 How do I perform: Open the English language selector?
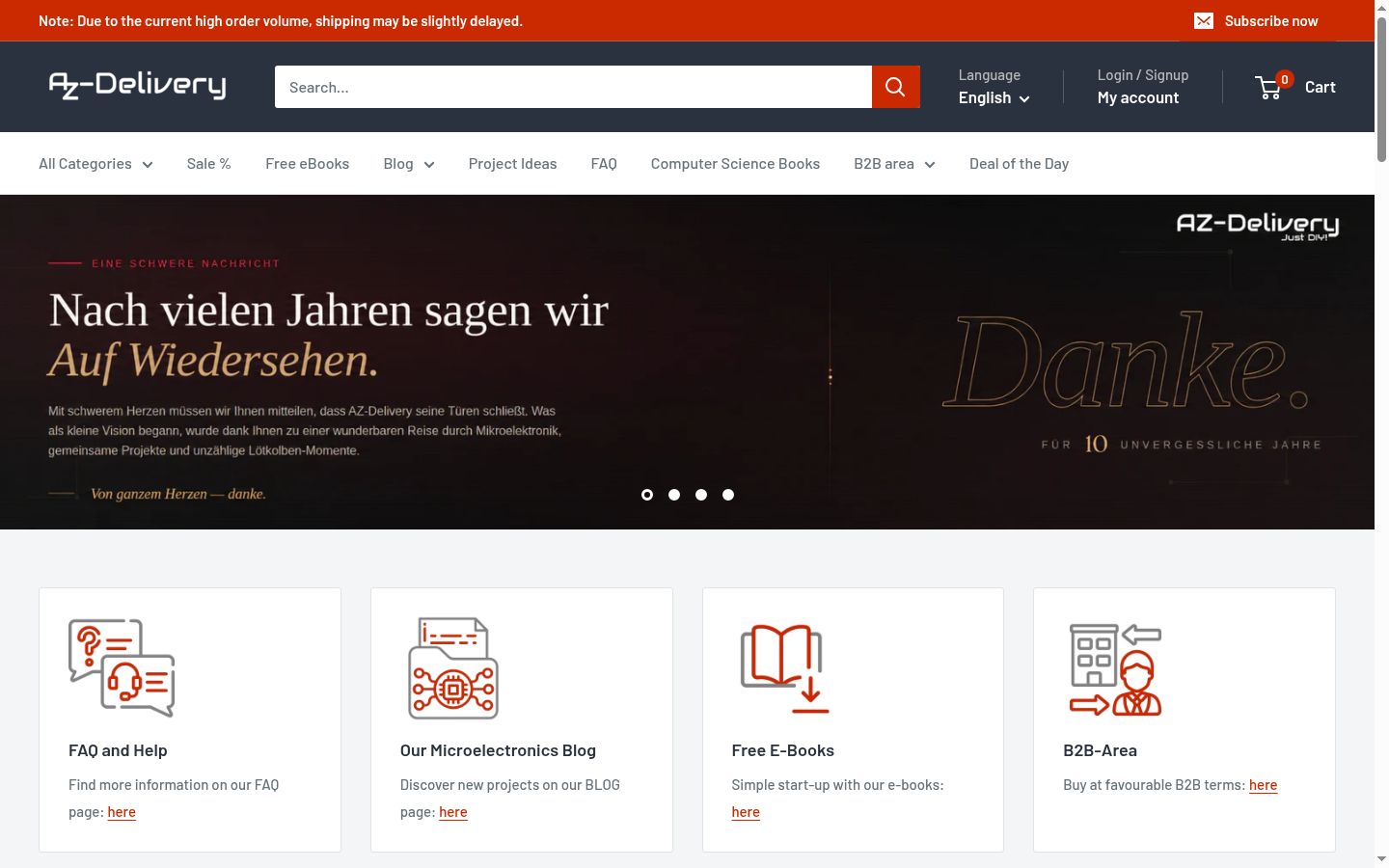point(994,97)
